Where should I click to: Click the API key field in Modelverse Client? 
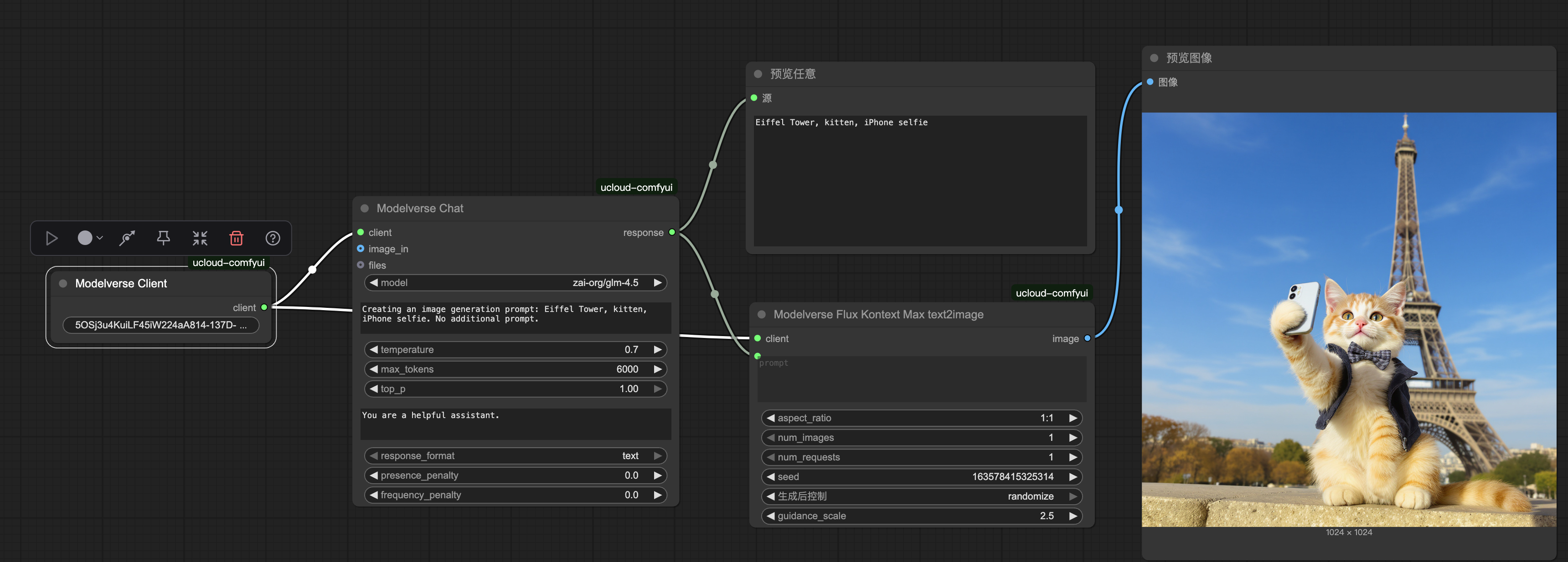[161, 325]
